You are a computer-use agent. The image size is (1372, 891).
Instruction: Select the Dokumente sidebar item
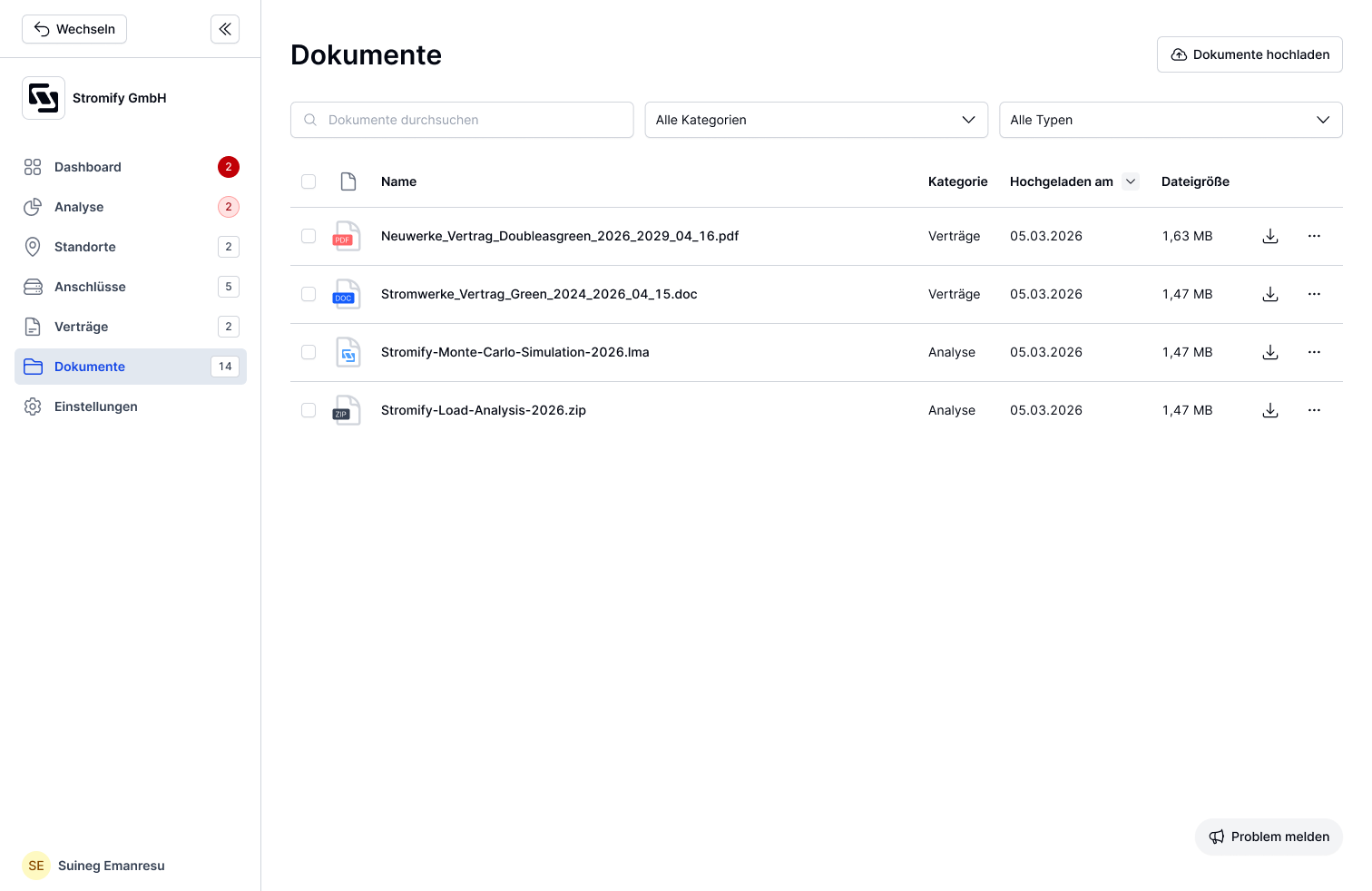[x=131, y=367]
